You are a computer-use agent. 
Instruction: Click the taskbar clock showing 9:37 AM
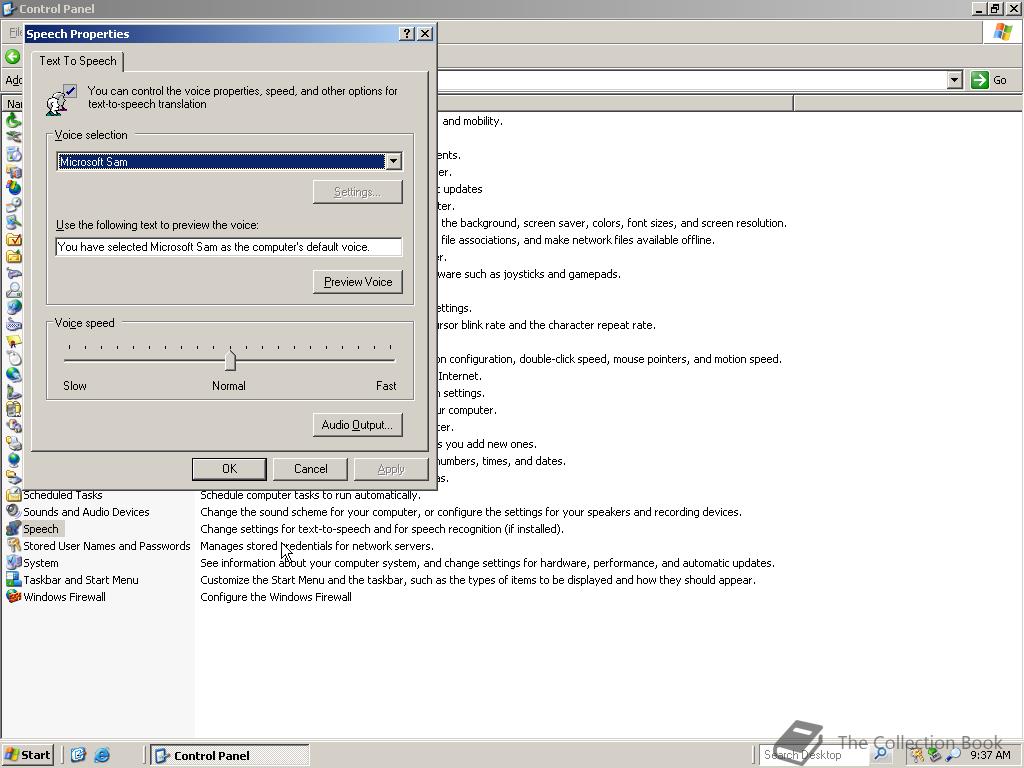click(x=990, y=755)
